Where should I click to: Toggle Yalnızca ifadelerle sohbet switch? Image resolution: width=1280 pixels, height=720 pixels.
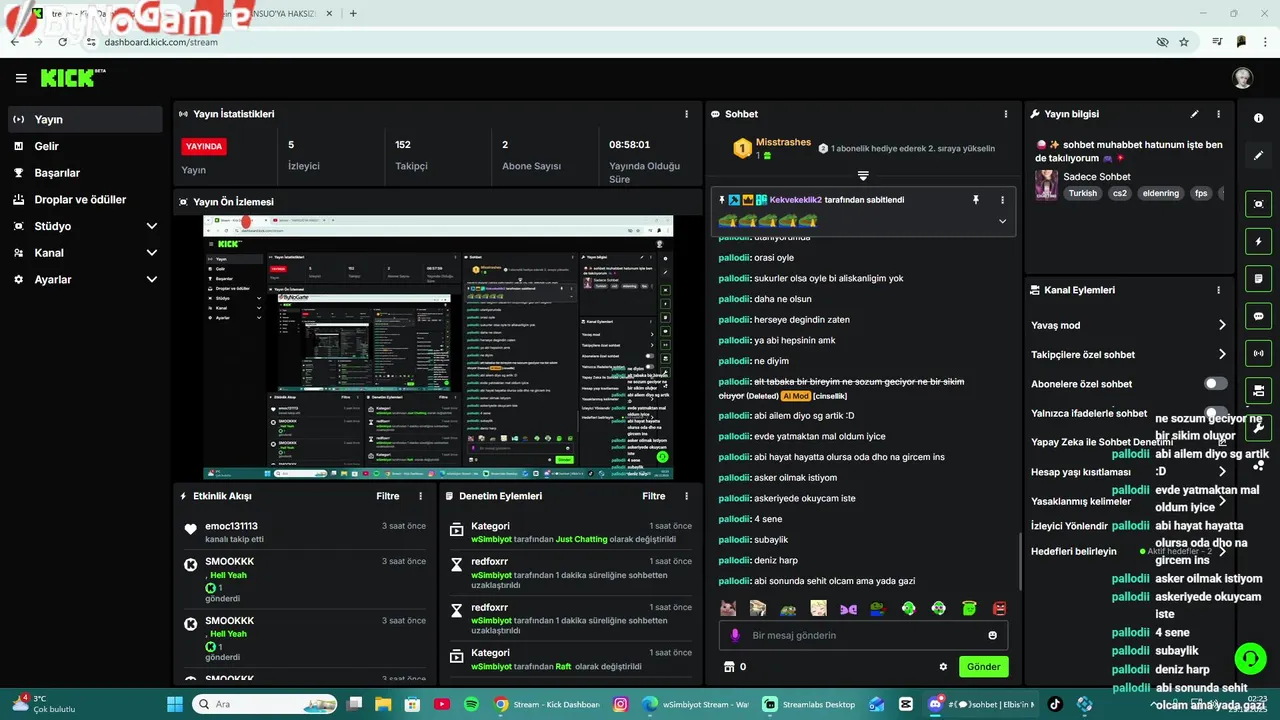pyautogui.click(x=1216, y=413)
